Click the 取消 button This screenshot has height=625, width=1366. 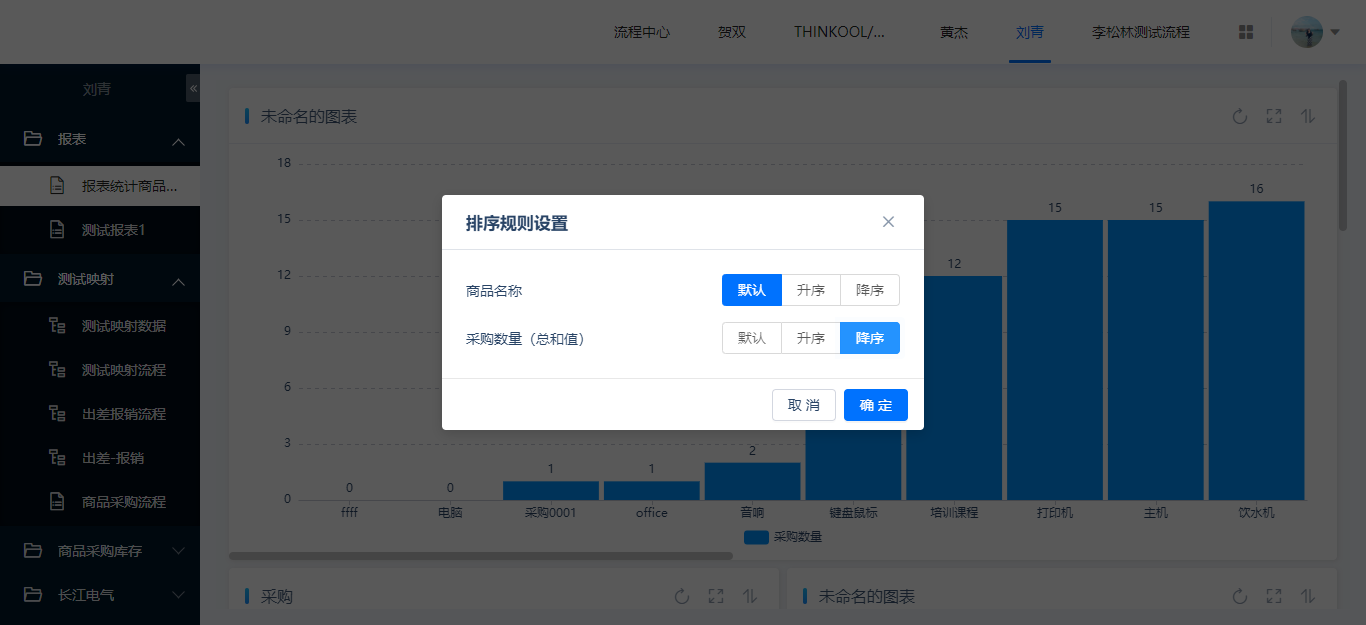pyautogui.click(x=804, y=405)
